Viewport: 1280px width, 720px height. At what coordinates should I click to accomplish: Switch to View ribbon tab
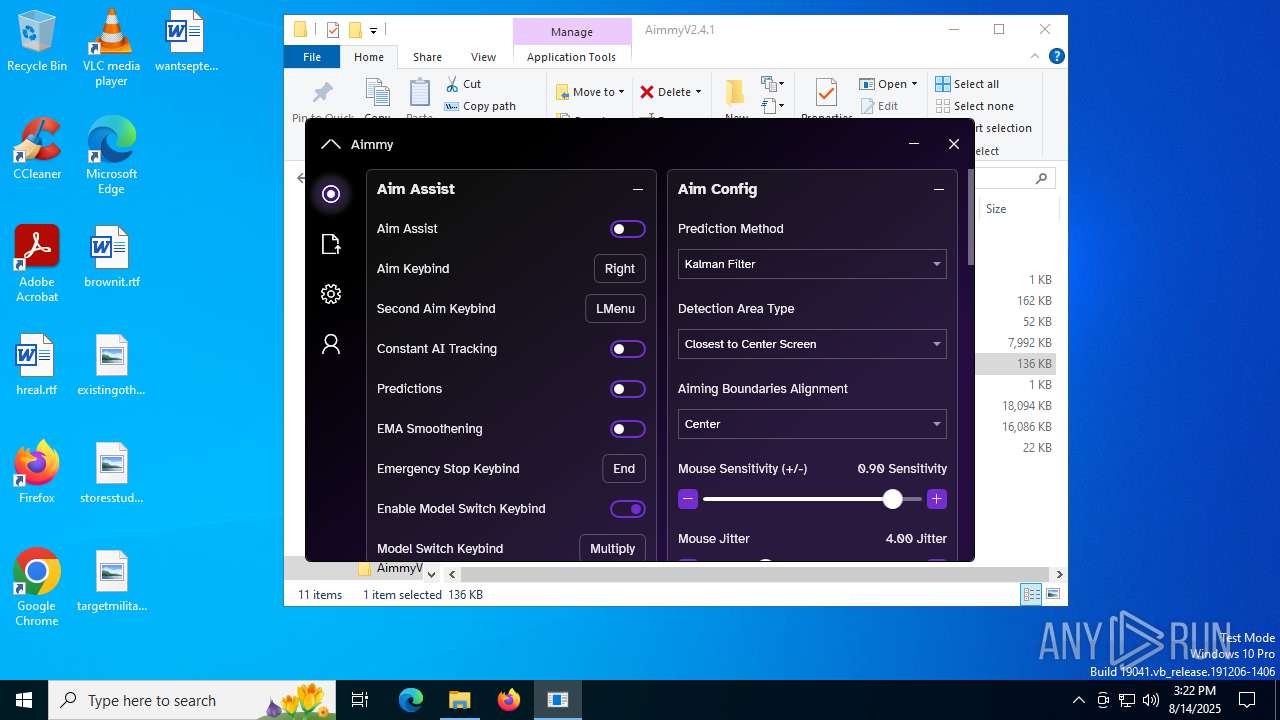(x=483, y=57)
